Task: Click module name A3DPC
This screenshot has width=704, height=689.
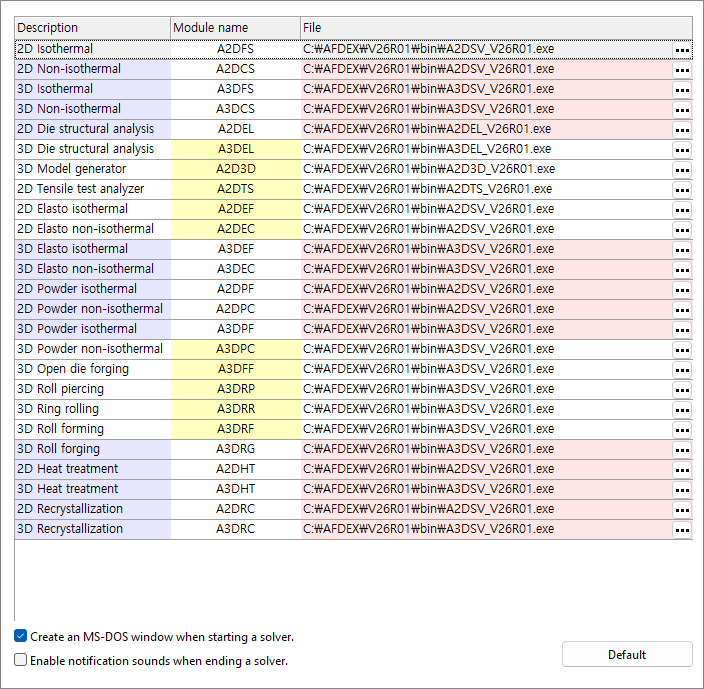Action: [236, 349]
